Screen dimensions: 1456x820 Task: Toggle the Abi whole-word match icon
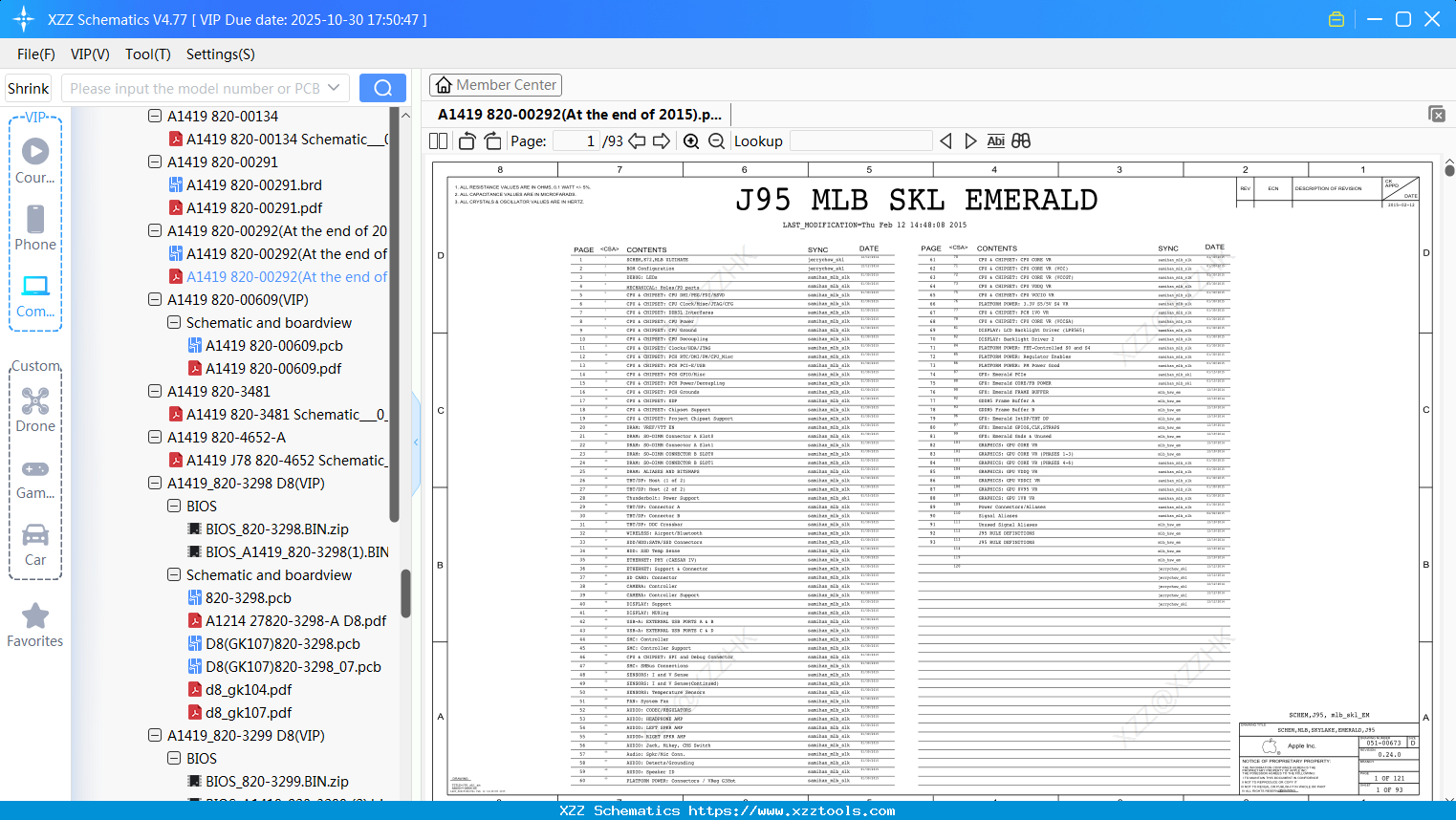coord(995,140)
